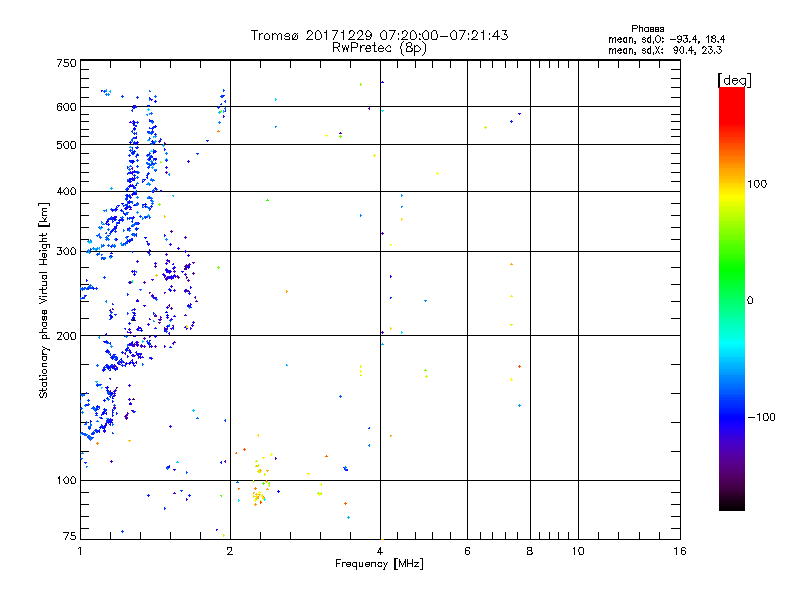Click the x-axis tick label '16'
The image size is (800, 600).
[x=680, y=551]
